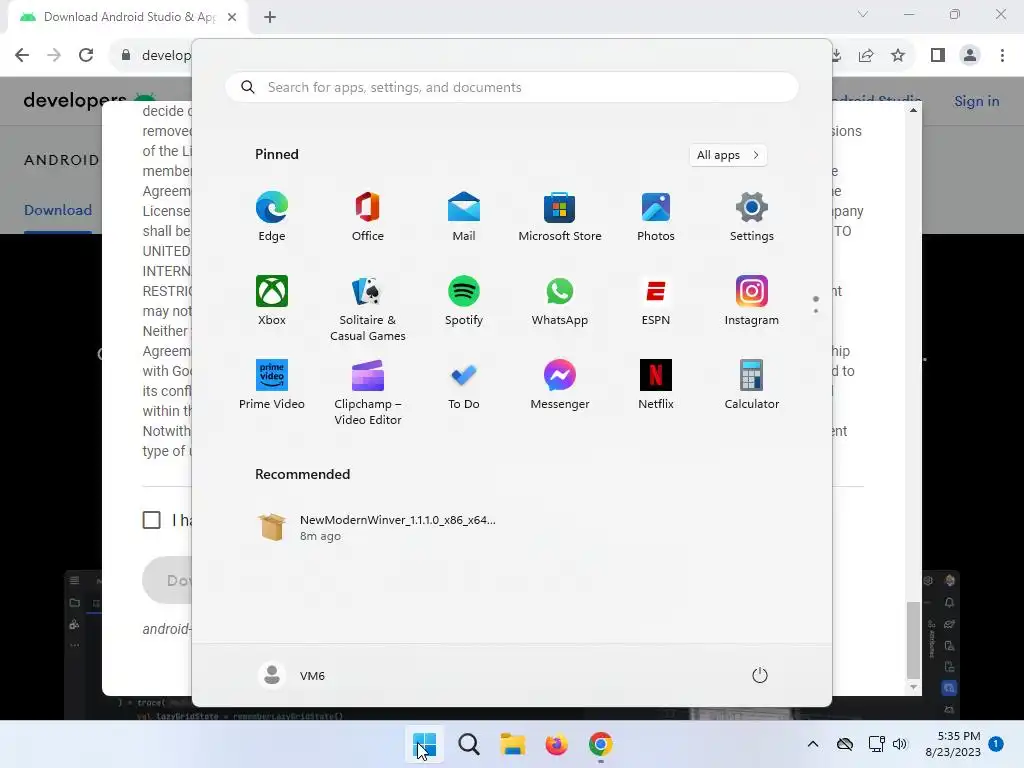Go to next page of pinned apps

(816, 310)
